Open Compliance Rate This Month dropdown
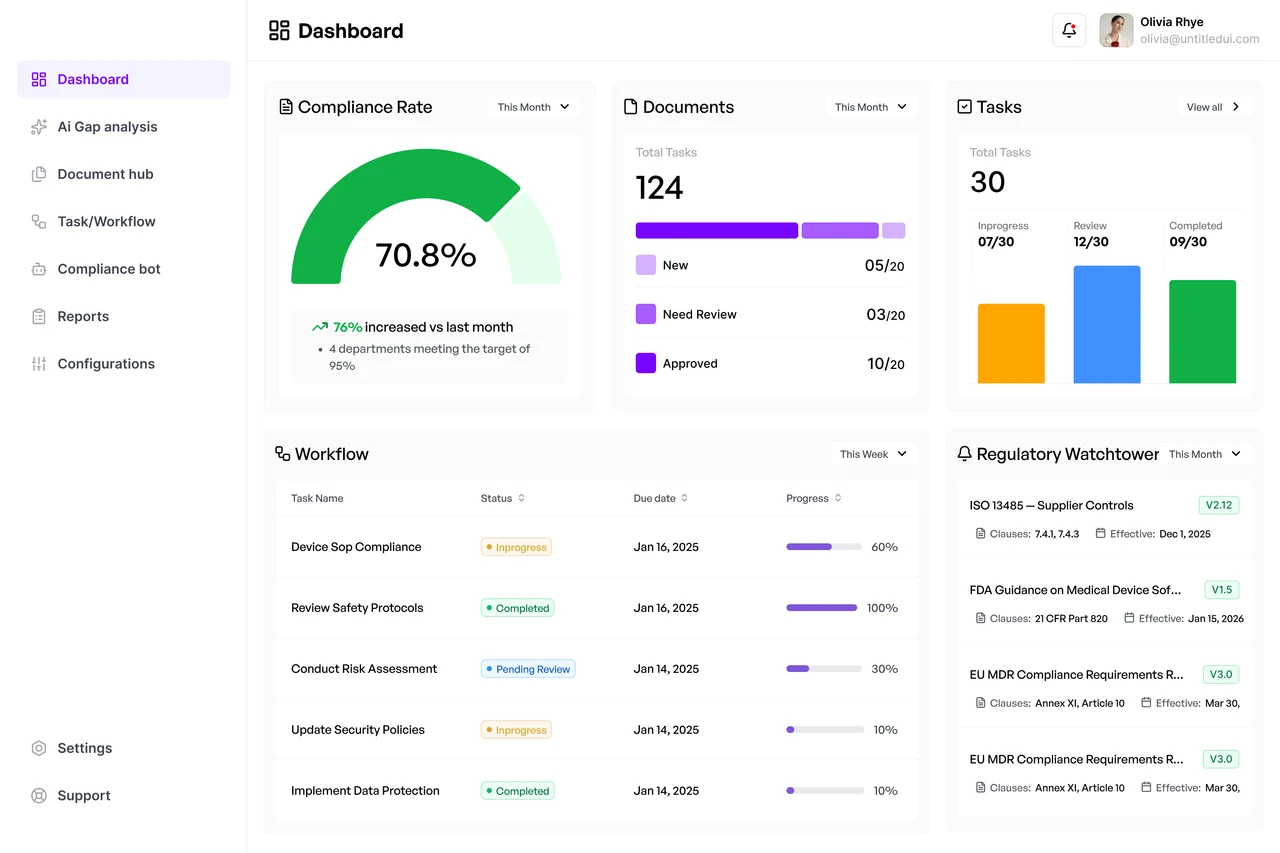This screenshot has height=853, width=1280. pyautogui.click(x=534, y=107)
